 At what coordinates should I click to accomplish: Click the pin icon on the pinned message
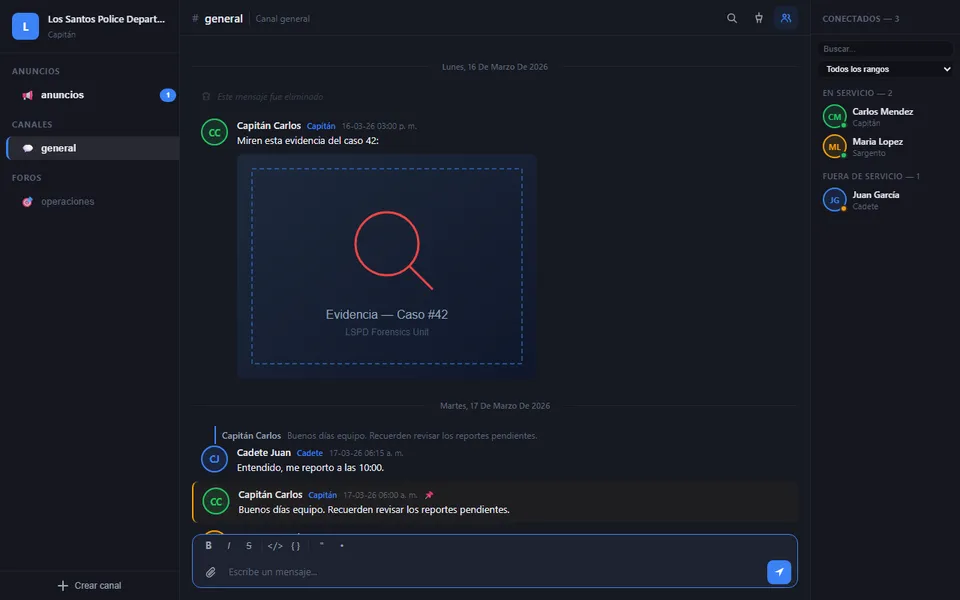tap(429, 495)
